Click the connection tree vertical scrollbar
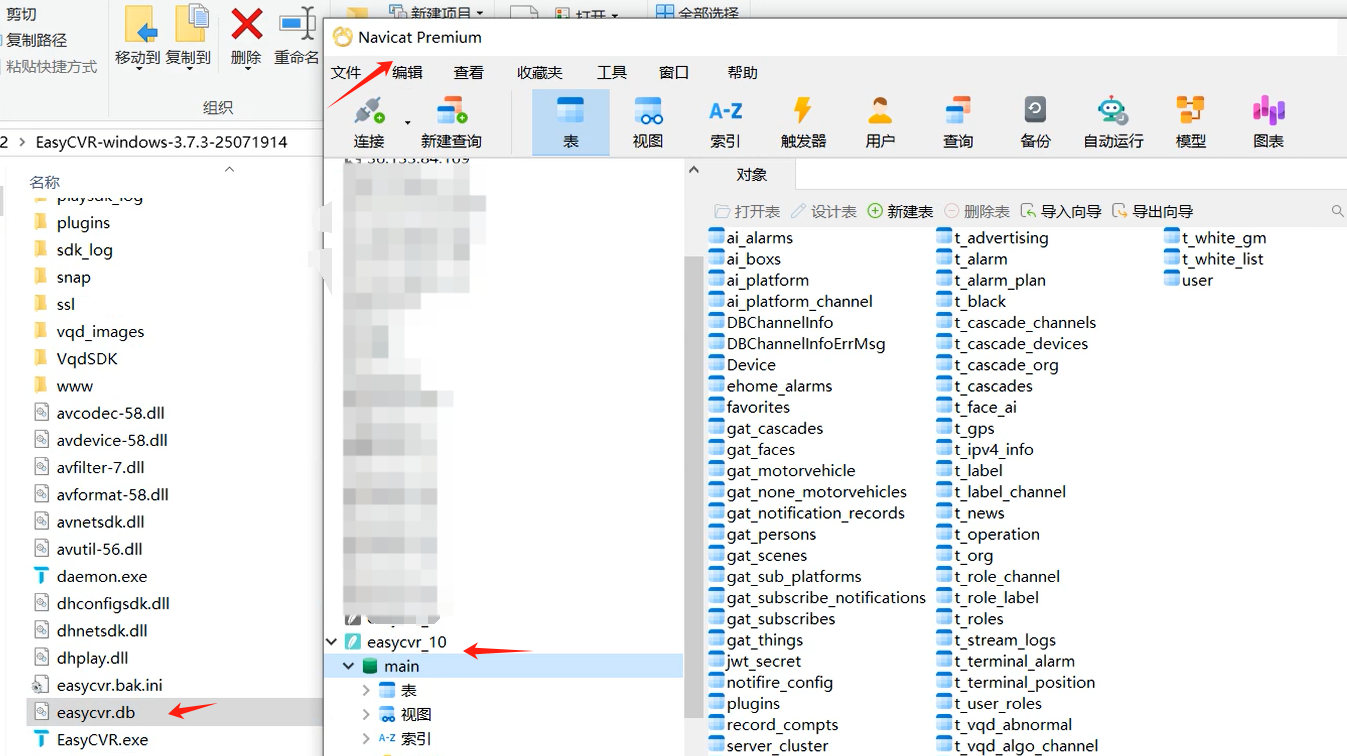Screen dimensions: 1347x756 (693, 485)
